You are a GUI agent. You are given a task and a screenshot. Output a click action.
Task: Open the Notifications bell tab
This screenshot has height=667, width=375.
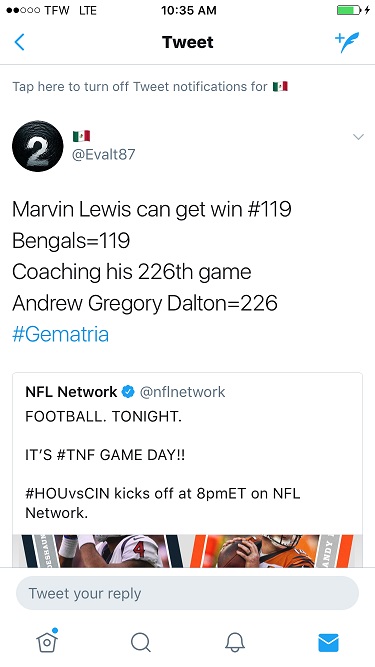(235, 642)
